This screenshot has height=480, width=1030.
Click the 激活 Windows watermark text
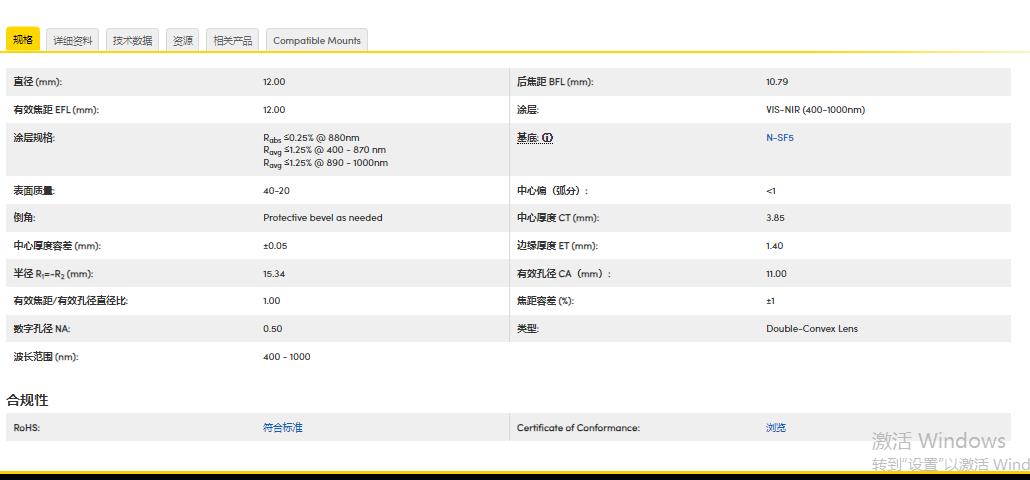(x=938, y=441)
